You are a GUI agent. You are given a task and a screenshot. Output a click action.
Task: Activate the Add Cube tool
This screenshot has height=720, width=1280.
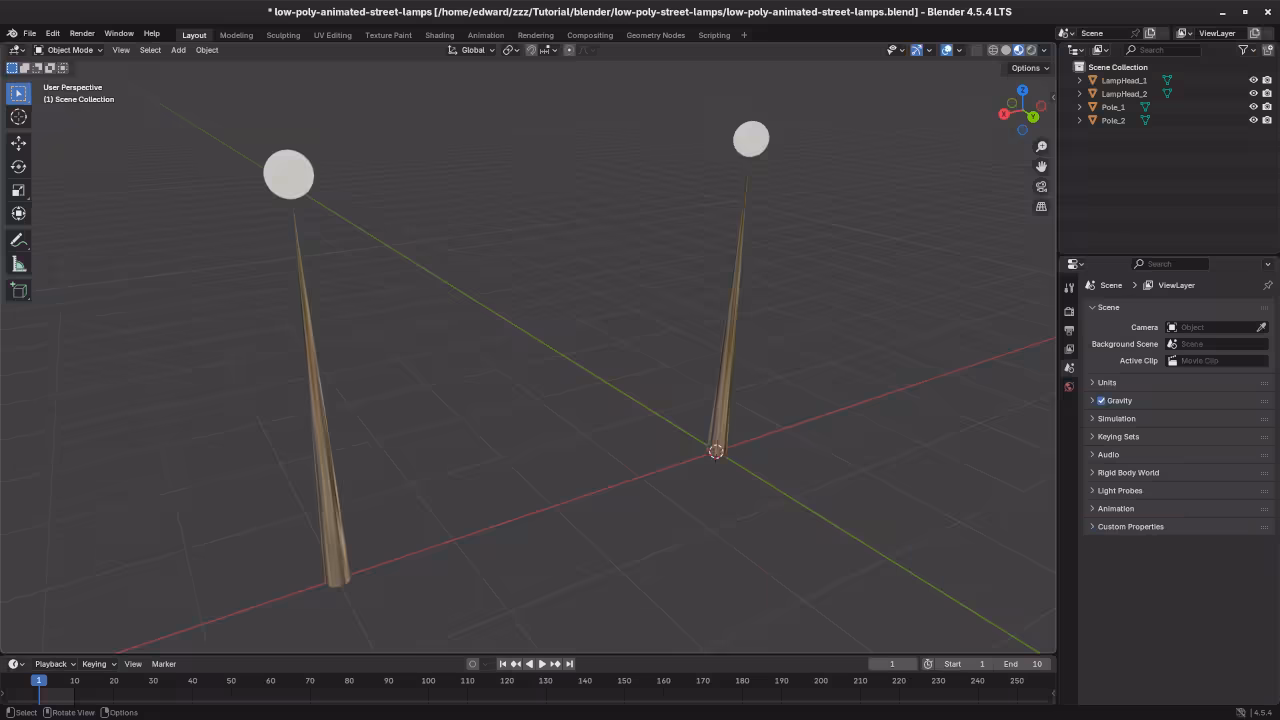(18, 290)
